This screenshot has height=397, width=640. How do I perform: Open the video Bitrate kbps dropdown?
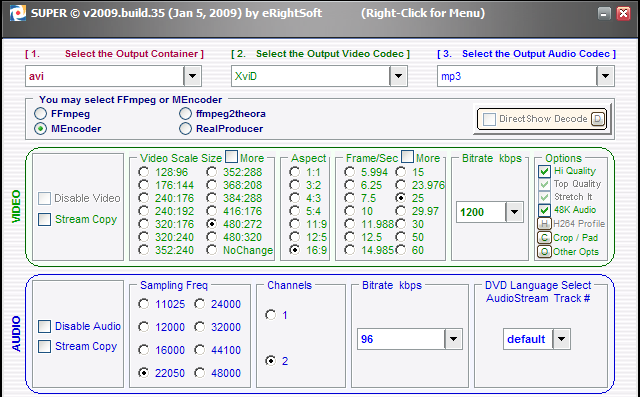pyautogui.click(x=514, y=212)
